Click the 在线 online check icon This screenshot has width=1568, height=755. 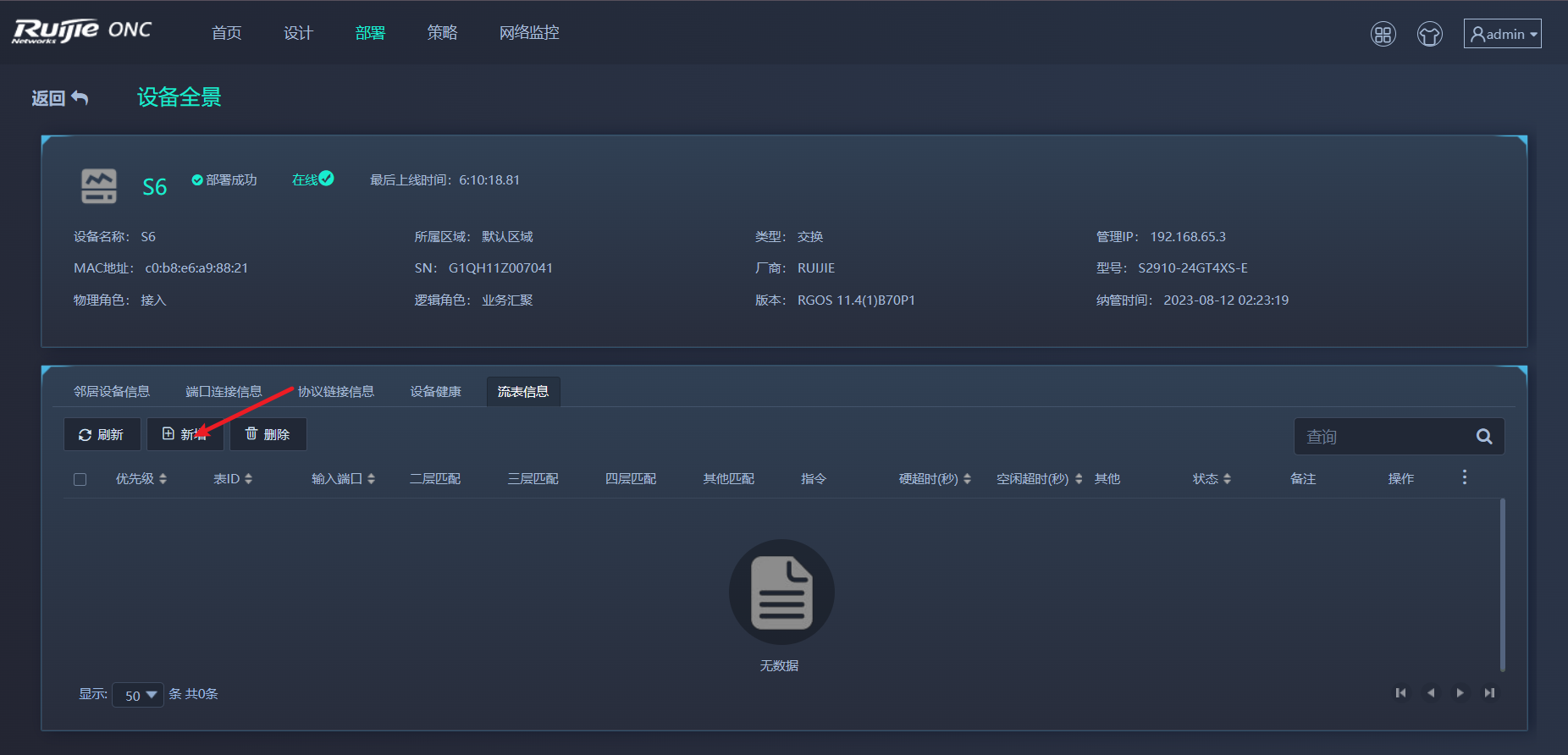(x=326, y=178)
